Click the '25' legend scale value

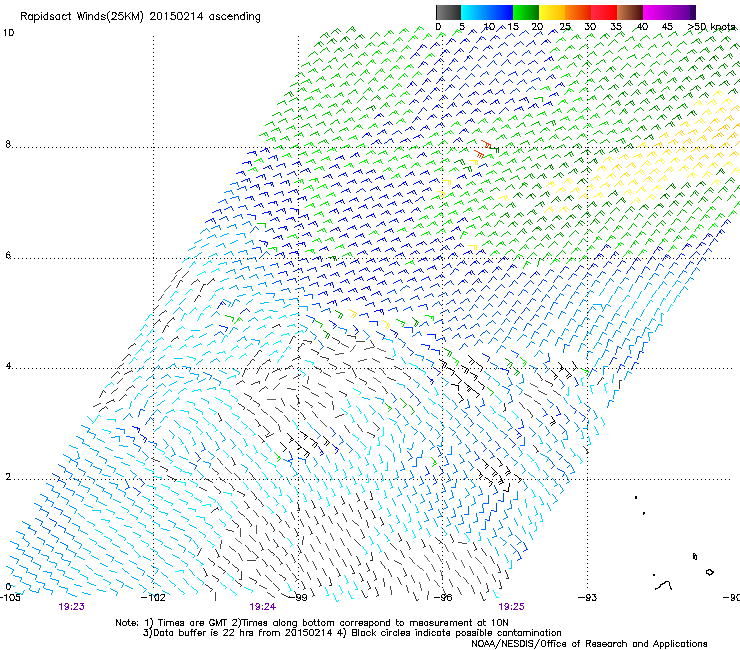pyautogui.click(x=564, y=27)
